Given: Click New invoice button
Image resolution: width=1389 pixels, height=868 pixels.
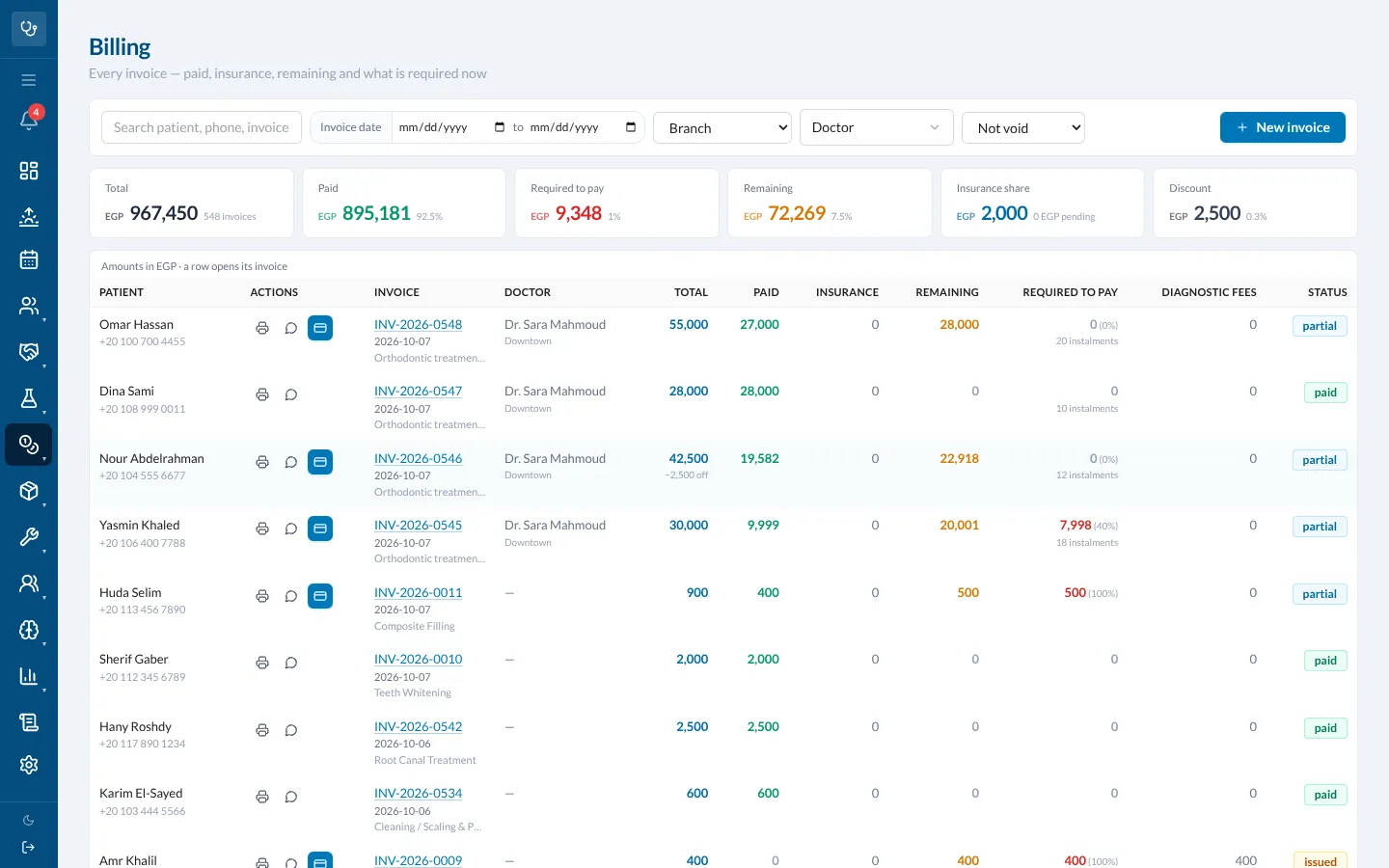Looking at the screenshot, I should point(1283,127).
